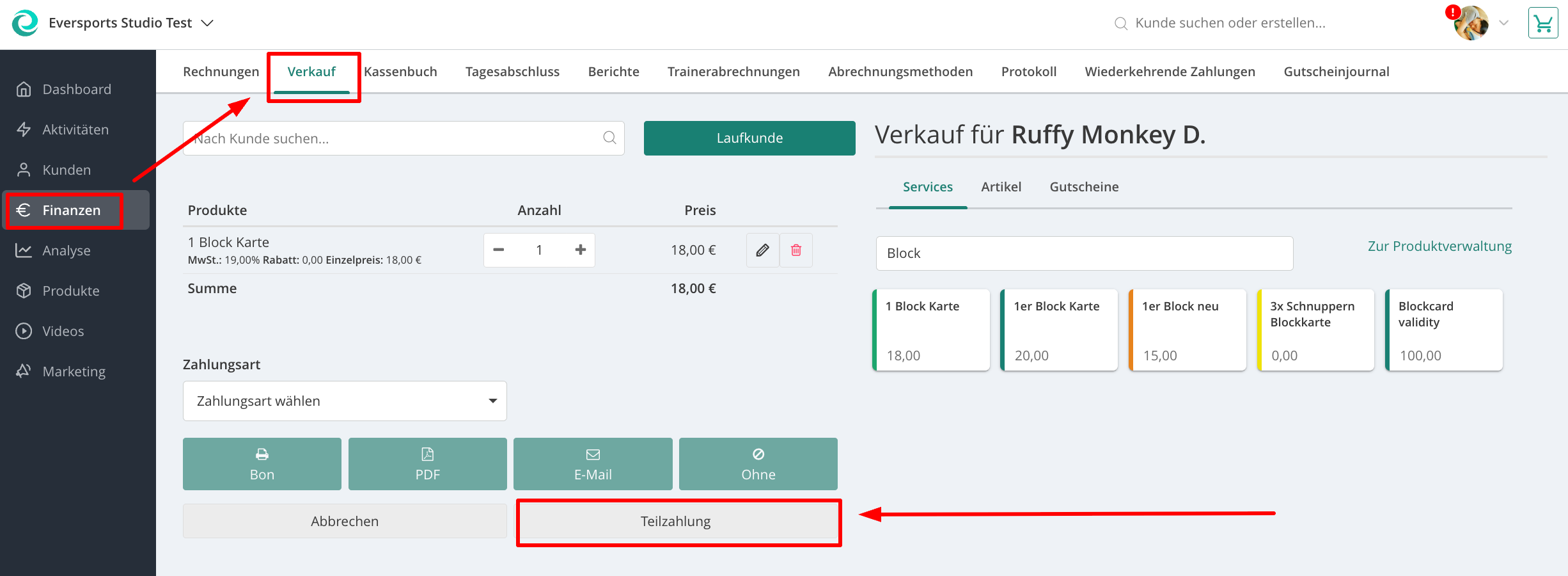Click the search magnifier in customer field
Screen dimensions: 1568x576
pos(609,138)
